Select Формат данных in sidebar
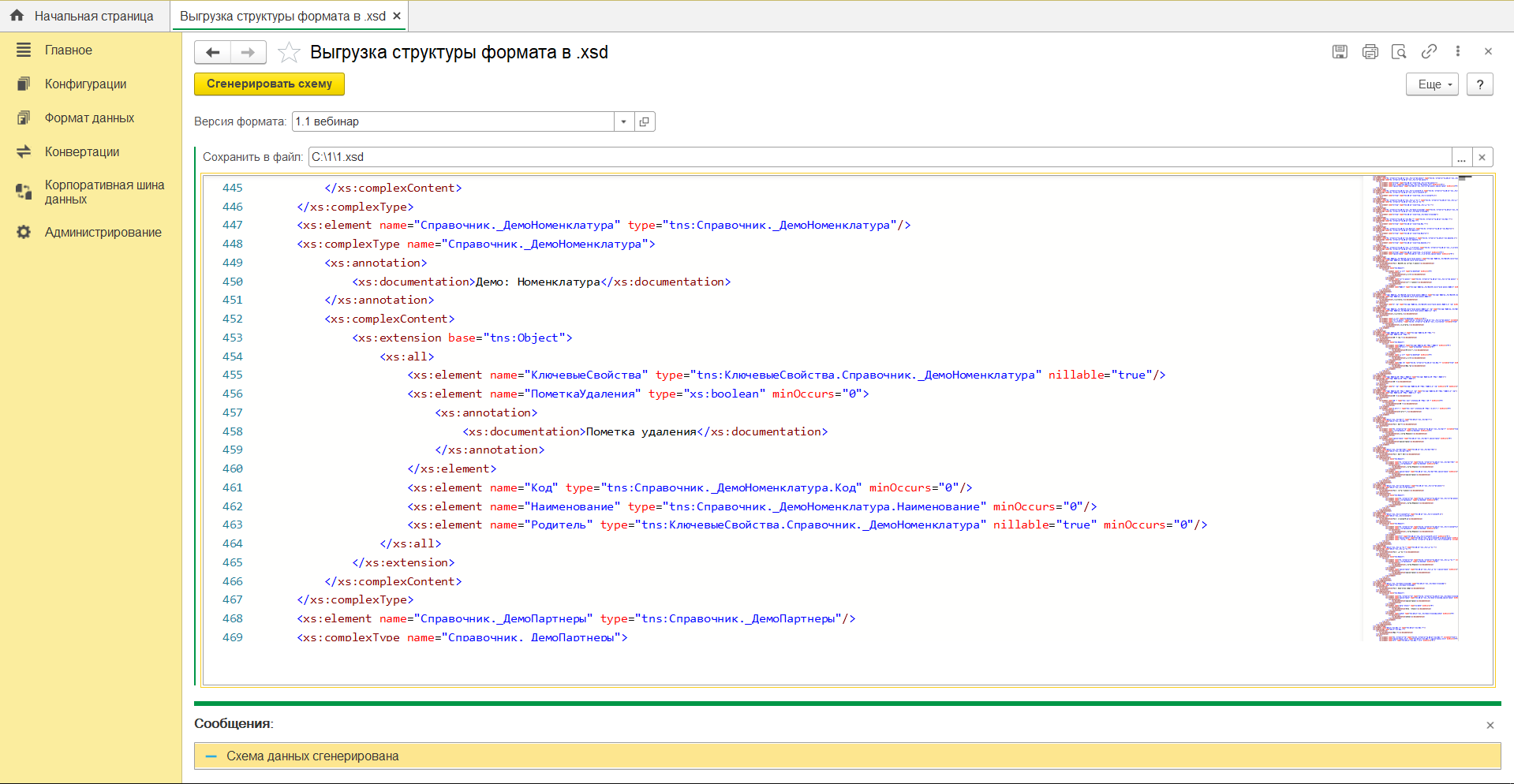 coord(89,118)
